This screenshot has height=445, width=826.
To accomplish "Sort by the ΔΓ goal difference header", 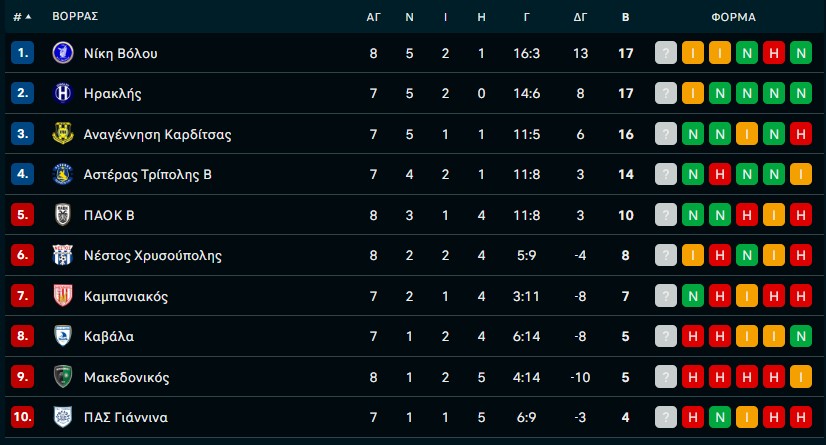I will pos(580,17).
